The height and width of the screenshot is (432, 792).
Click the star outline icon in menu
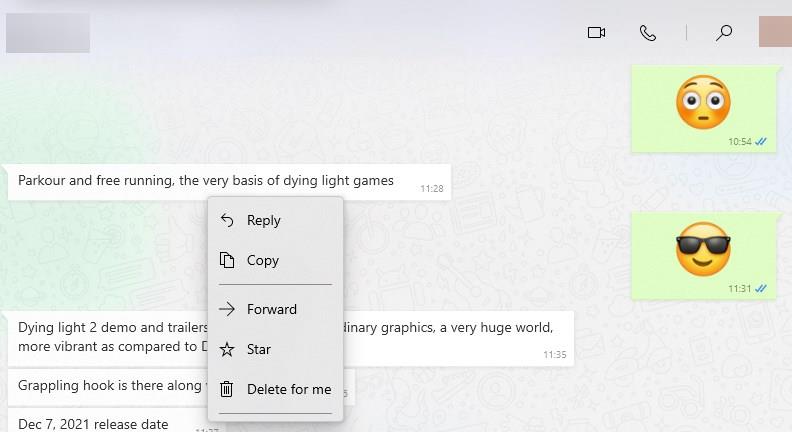tap(227, 350)
